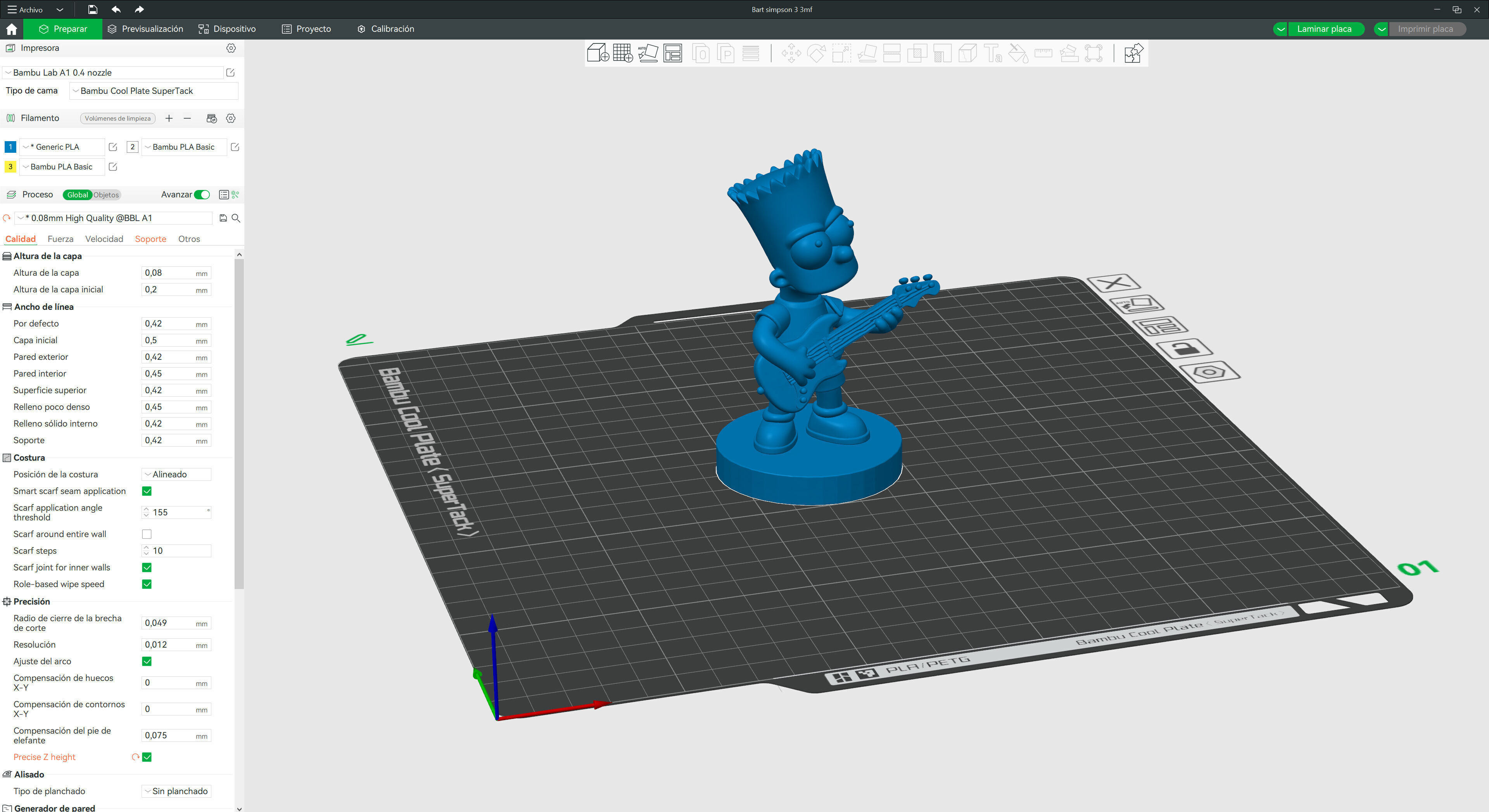Viewport: 1489px width, 812px height.
Task: Open printer settings gear icon
Action: pyautogui.click(x=231, y=48)
